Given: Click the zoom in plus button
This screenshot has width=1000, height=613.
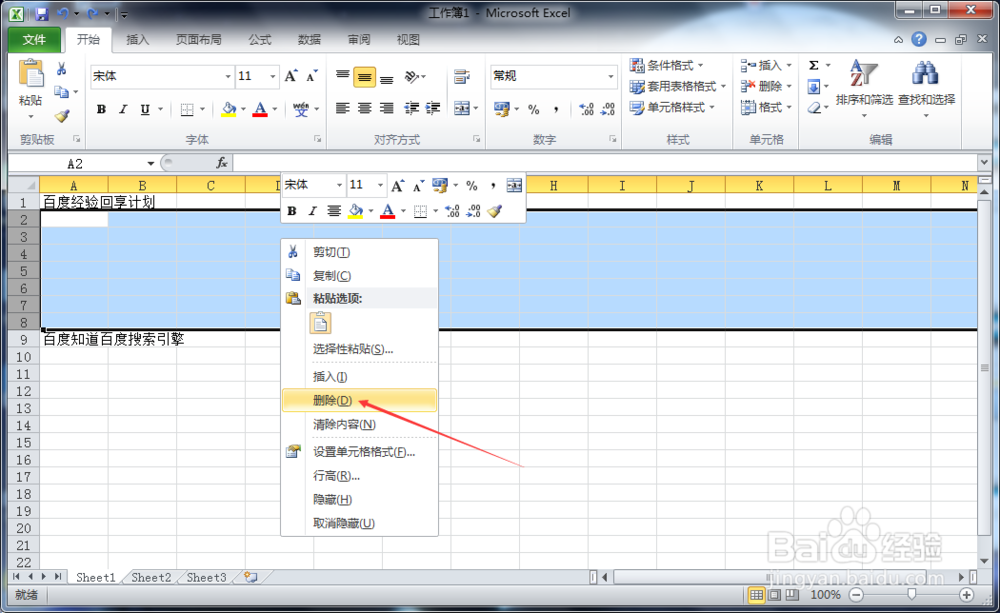Looking at the screenshot, I should 966,595.
